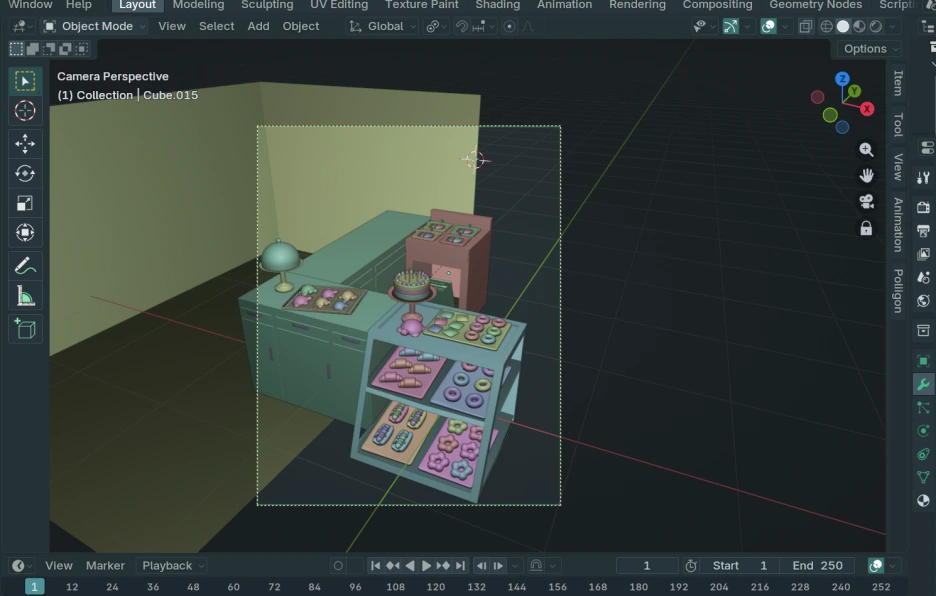Click the blue Z axis on gizmo
Screen dimensions: 936x596
click(x=842, y=79)
